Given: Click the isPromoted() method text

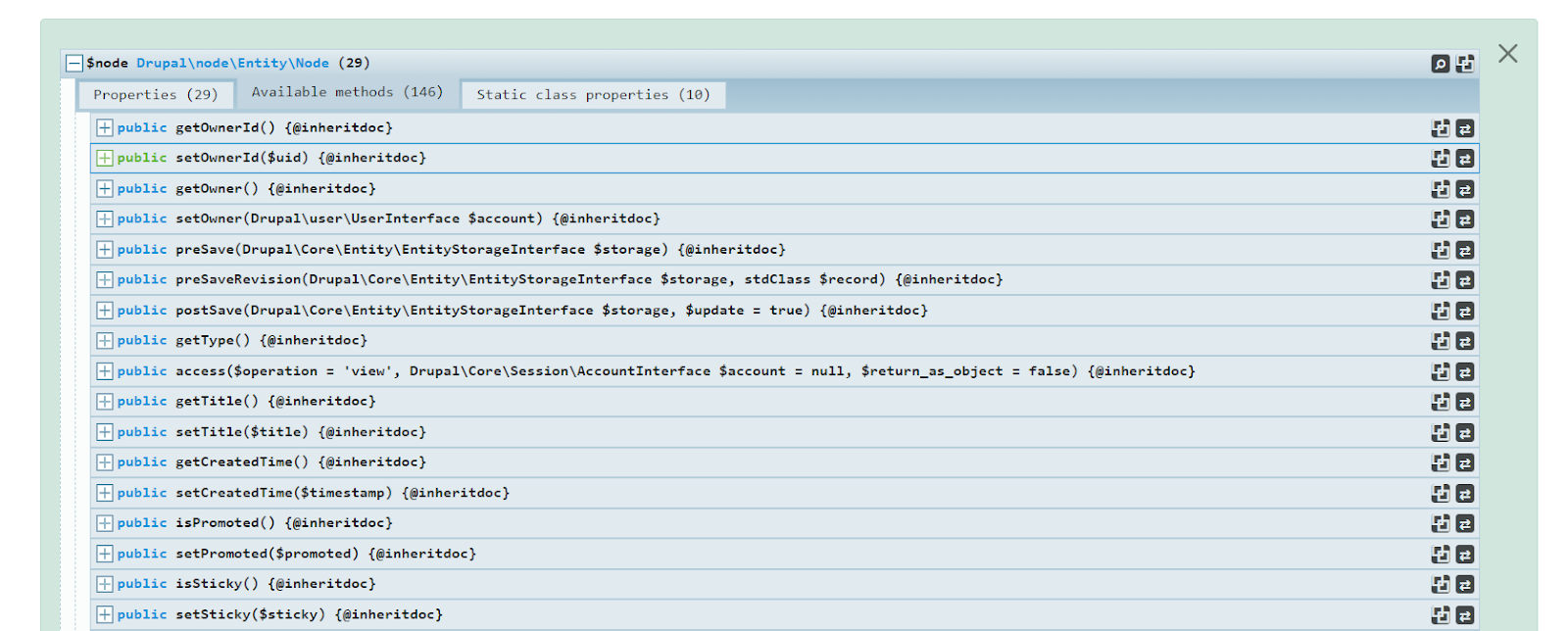Looking at the screenshot, I should point(225,522).
